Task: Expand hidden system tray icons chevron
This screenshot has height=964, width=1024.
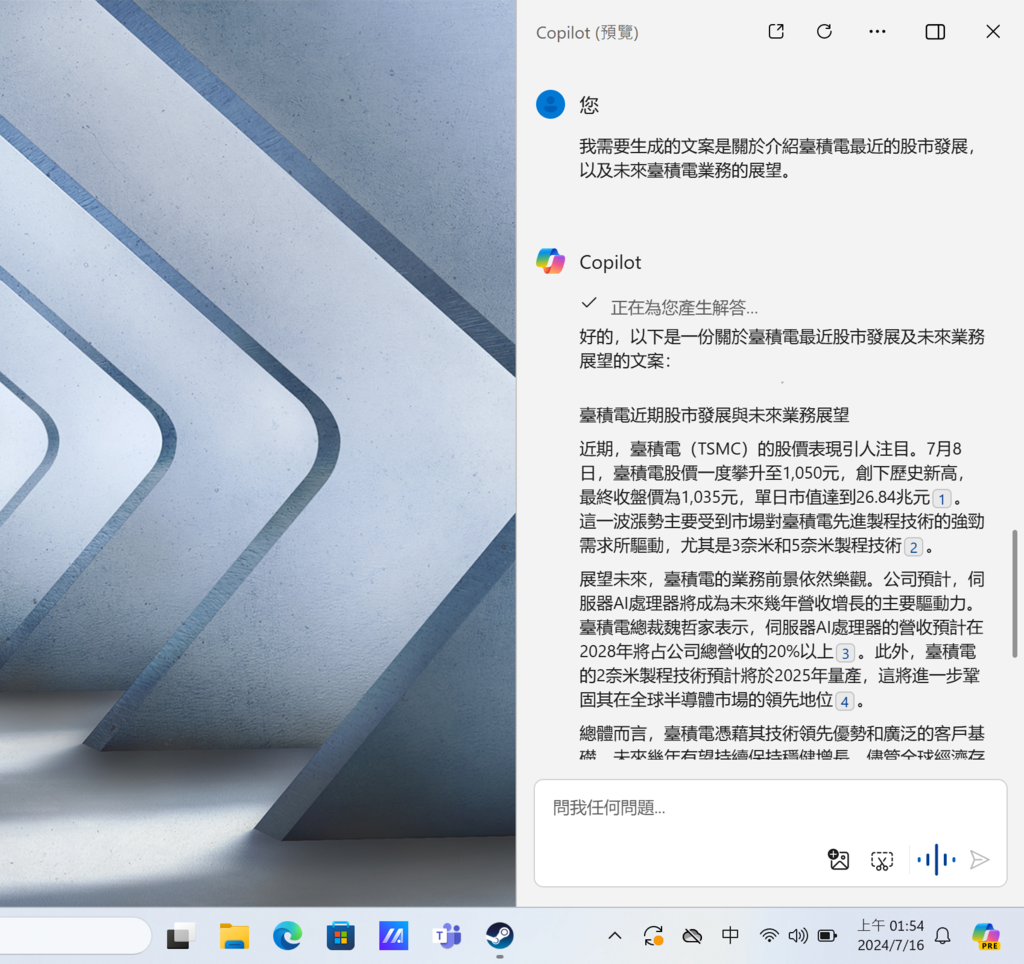Action: pos(615,936)
